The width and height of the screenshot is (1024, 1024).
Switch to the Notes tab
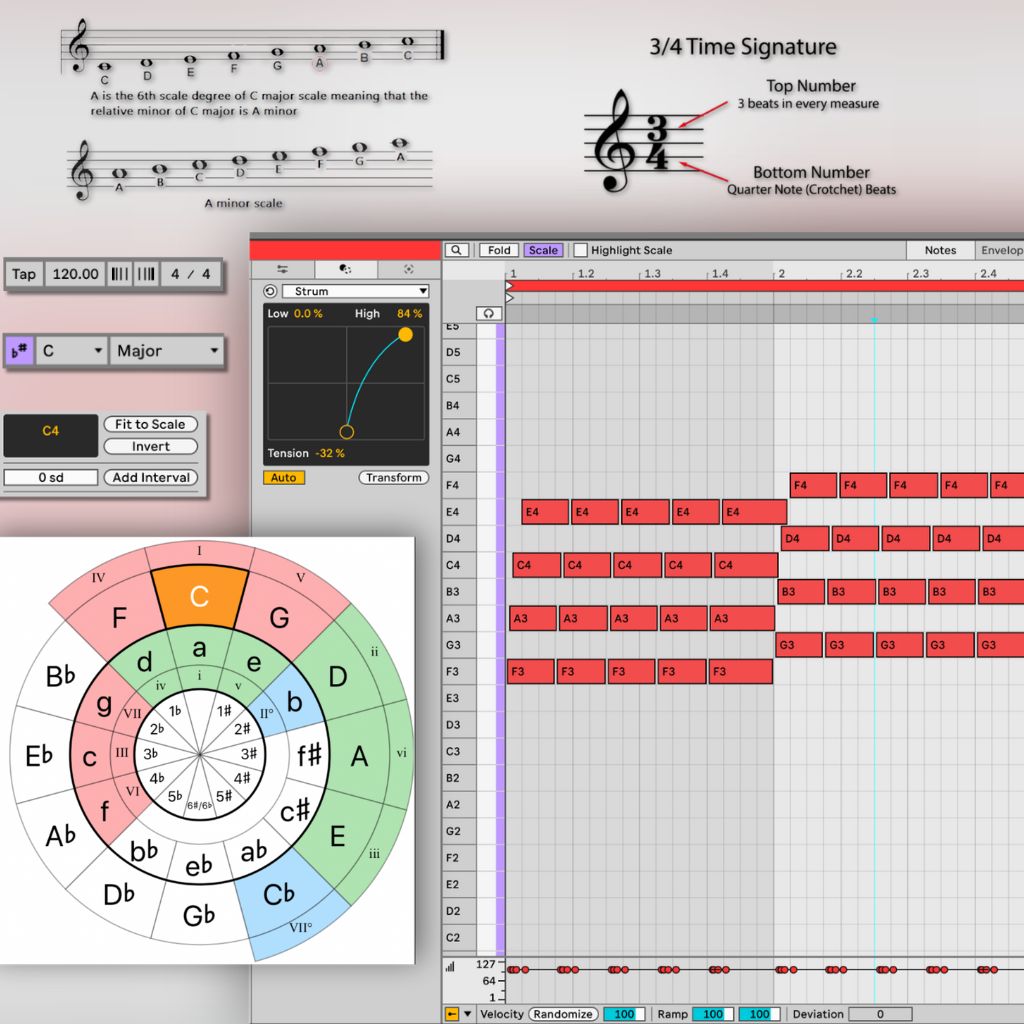tap(940, 250)
